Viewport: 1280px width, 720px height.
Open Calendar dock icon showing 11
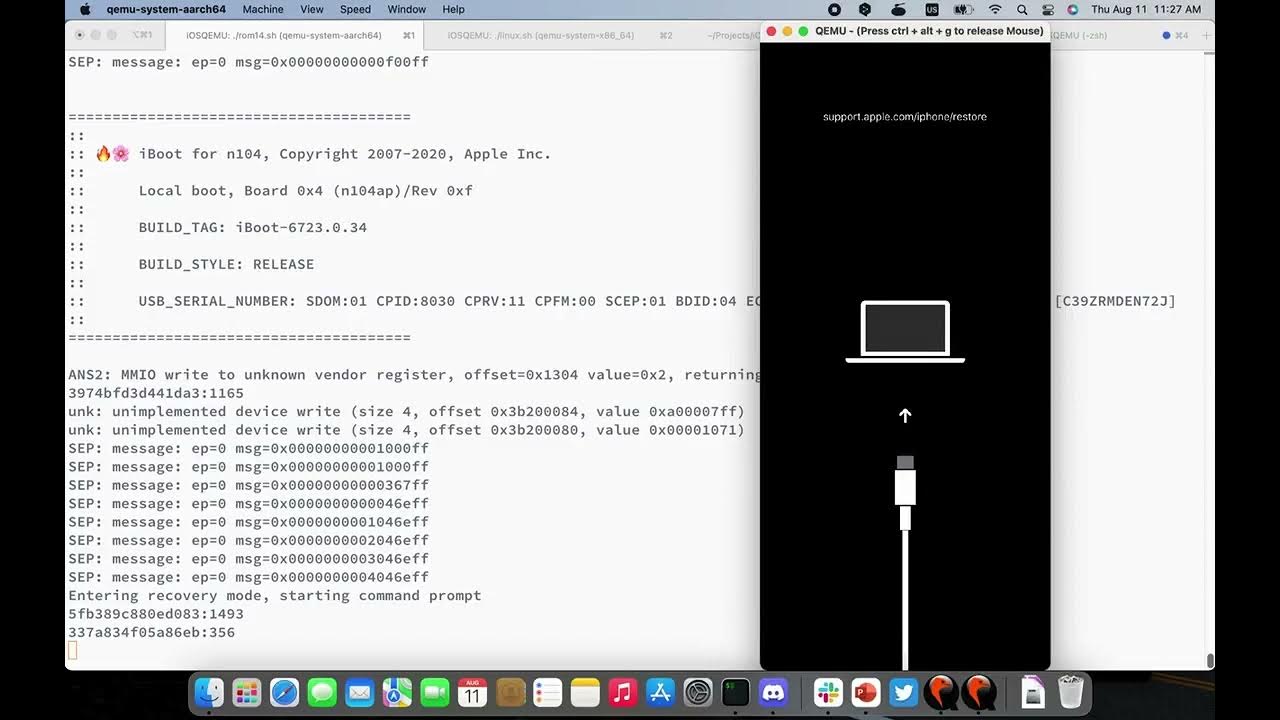coord(472,692)
